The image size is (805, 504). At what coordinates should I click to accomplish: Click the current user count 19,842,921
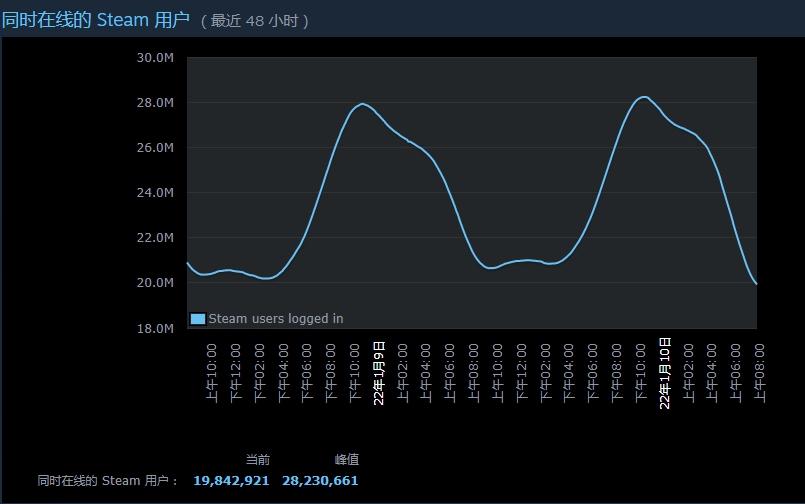(x=231, y=481)
